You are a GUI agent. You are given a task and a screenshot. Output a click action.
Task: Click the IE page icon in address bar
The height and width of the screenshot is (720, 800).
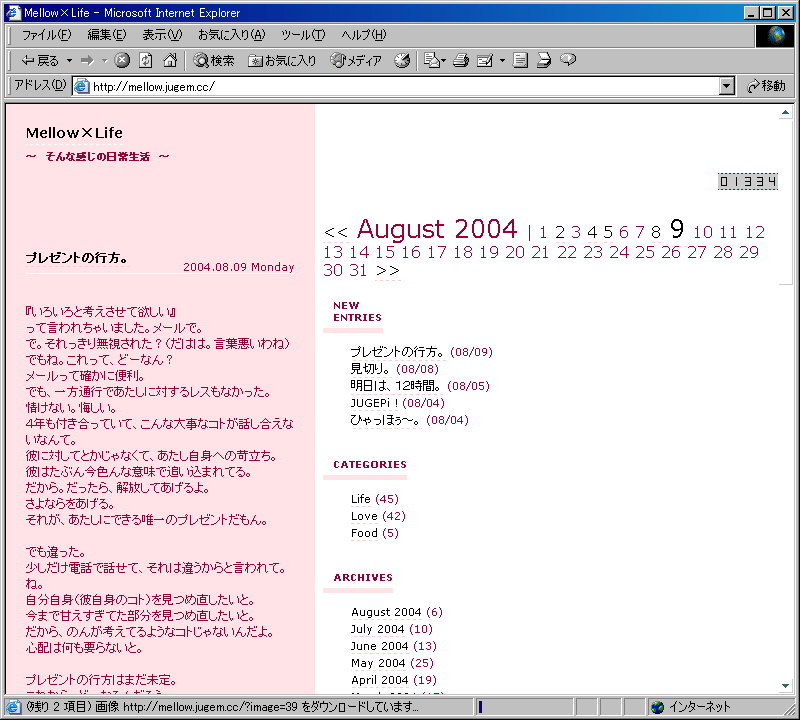pyautogui.click(x=82, y=86)
